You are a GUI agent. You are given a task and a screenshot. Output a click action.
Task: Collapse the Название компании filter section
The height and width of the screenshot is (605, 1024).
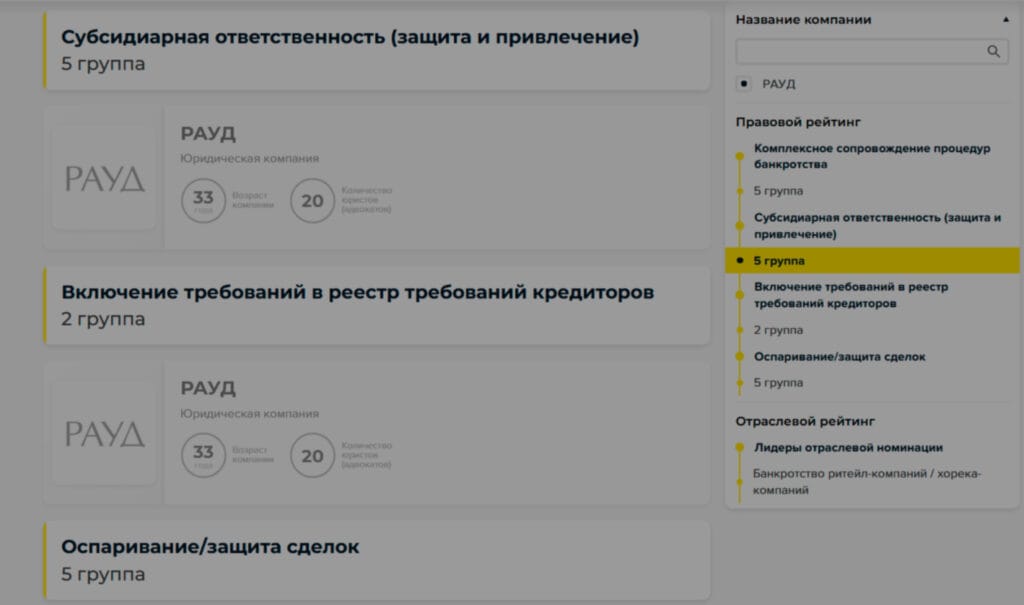pyautogui.click(x=1005, y=19)
